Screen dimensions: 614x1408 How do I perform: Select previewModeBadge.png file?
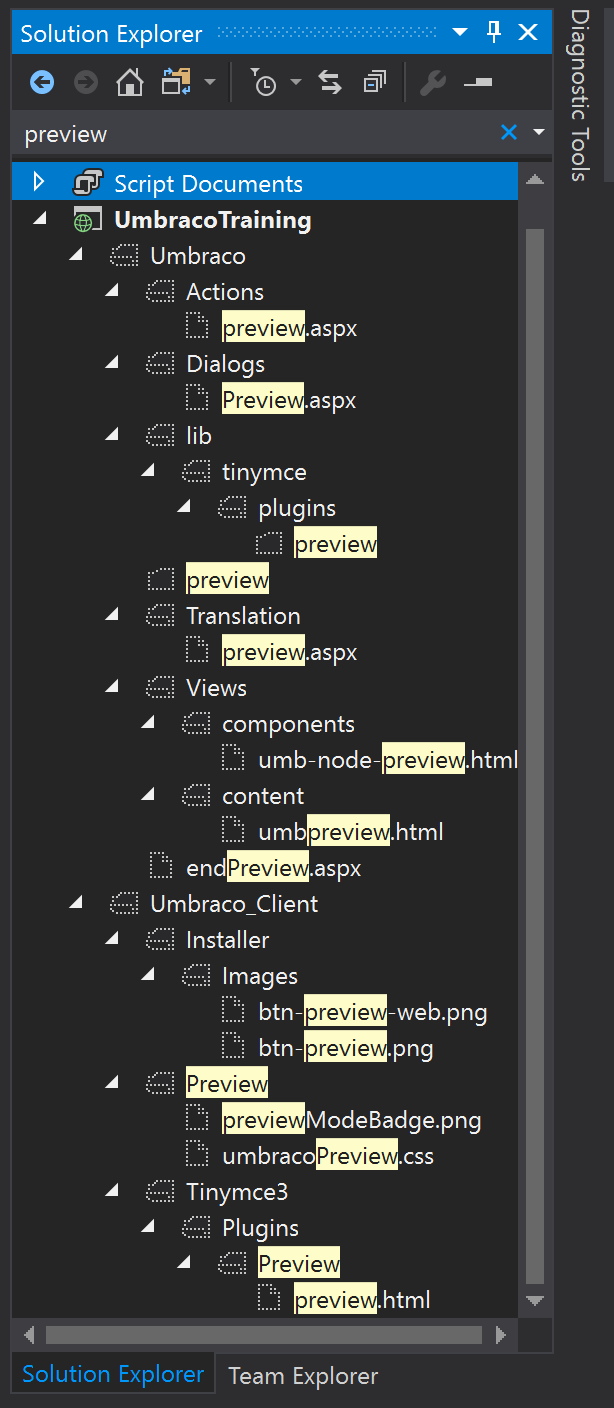click(x=352, y=1120)
